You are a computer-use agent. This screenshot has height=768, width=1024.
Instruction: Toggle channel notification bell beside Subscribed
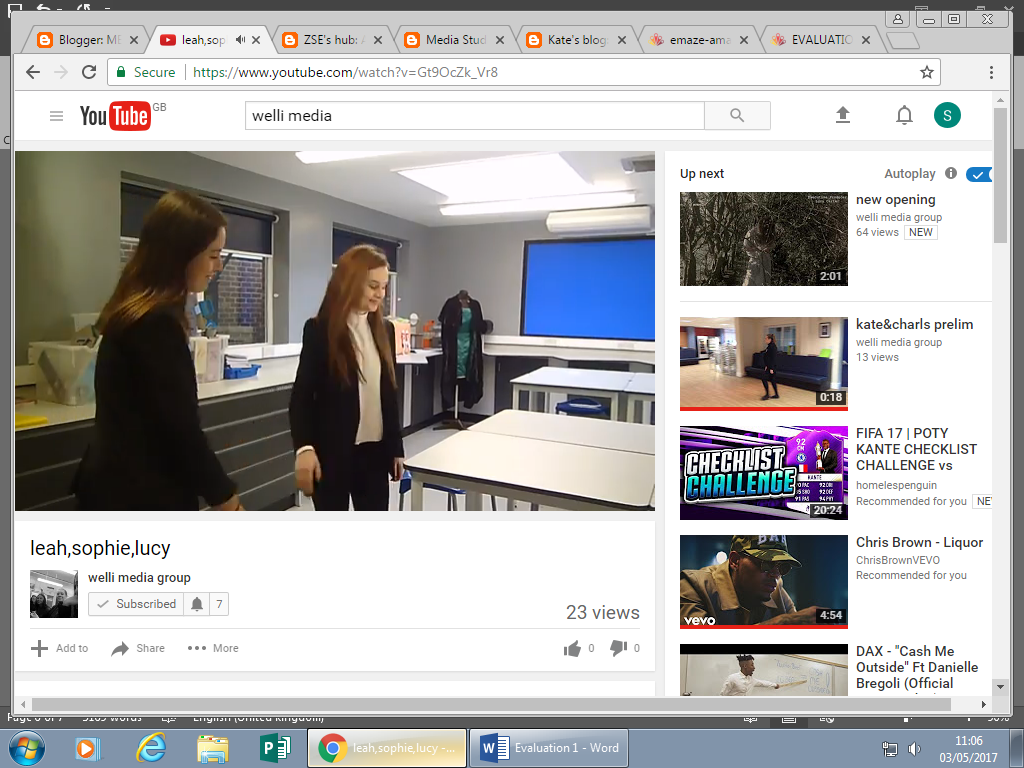click(197, 604)
